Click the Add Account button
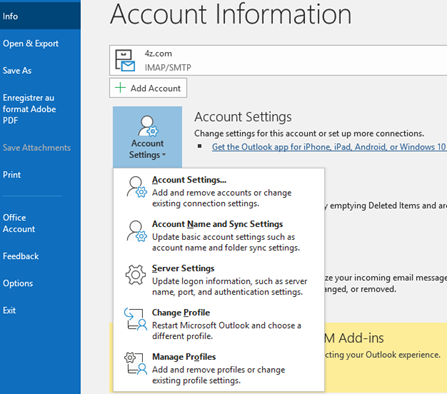447x394 pixels. click(148, 88)
